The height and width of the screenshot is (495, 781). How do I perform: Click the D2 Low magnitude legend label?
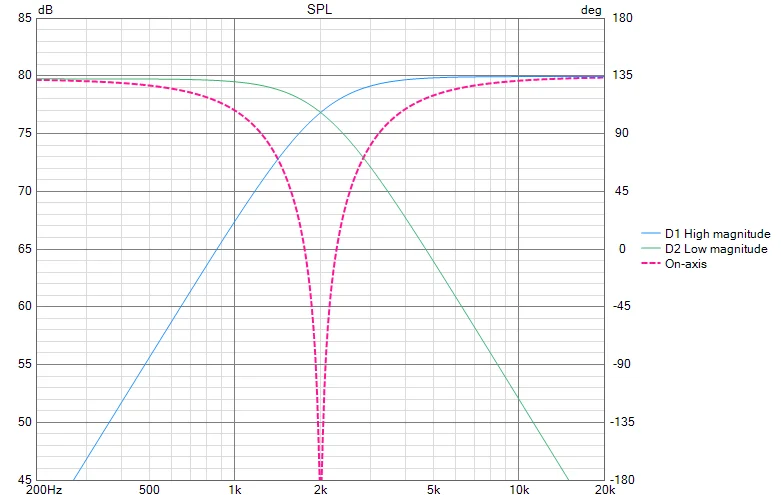[x=716, y=249]
